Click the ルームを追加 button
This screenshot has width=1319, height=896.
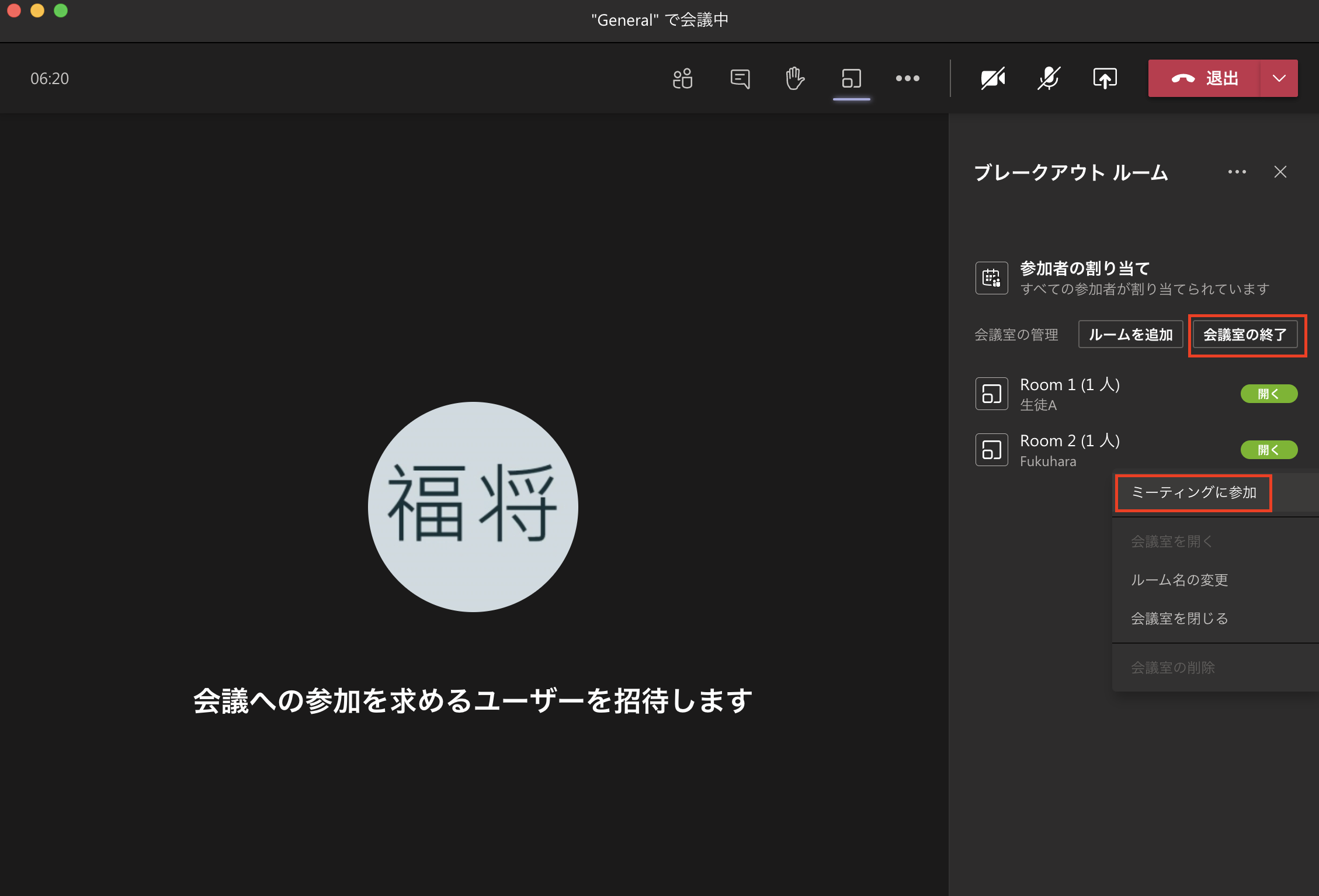click(x=1130, y=334)
